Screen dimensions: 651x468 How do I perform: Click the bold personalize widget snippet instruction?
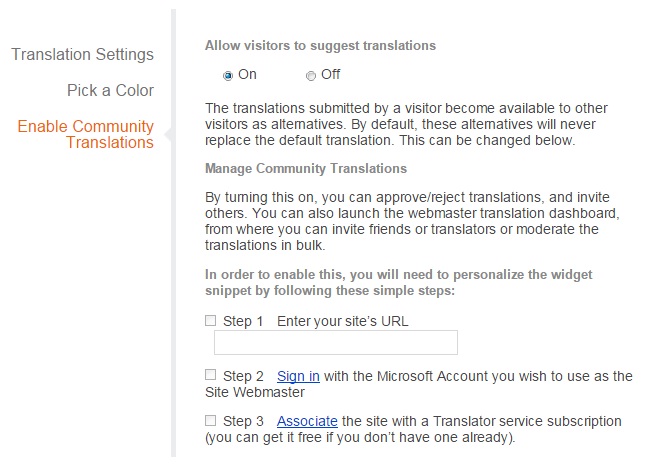[x=399, y=282]
